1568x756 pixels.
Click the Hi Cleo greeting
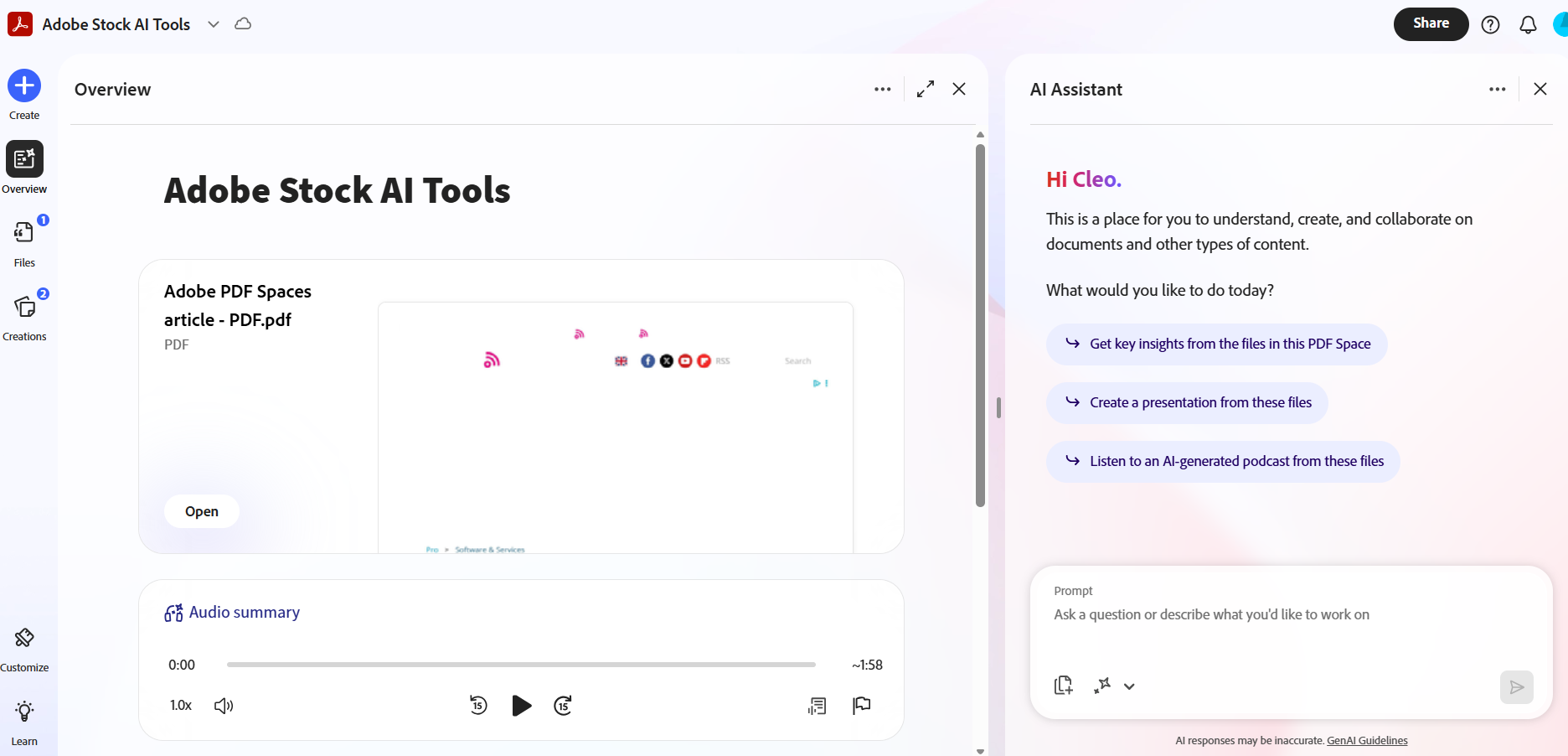[x=1083, y=179]
